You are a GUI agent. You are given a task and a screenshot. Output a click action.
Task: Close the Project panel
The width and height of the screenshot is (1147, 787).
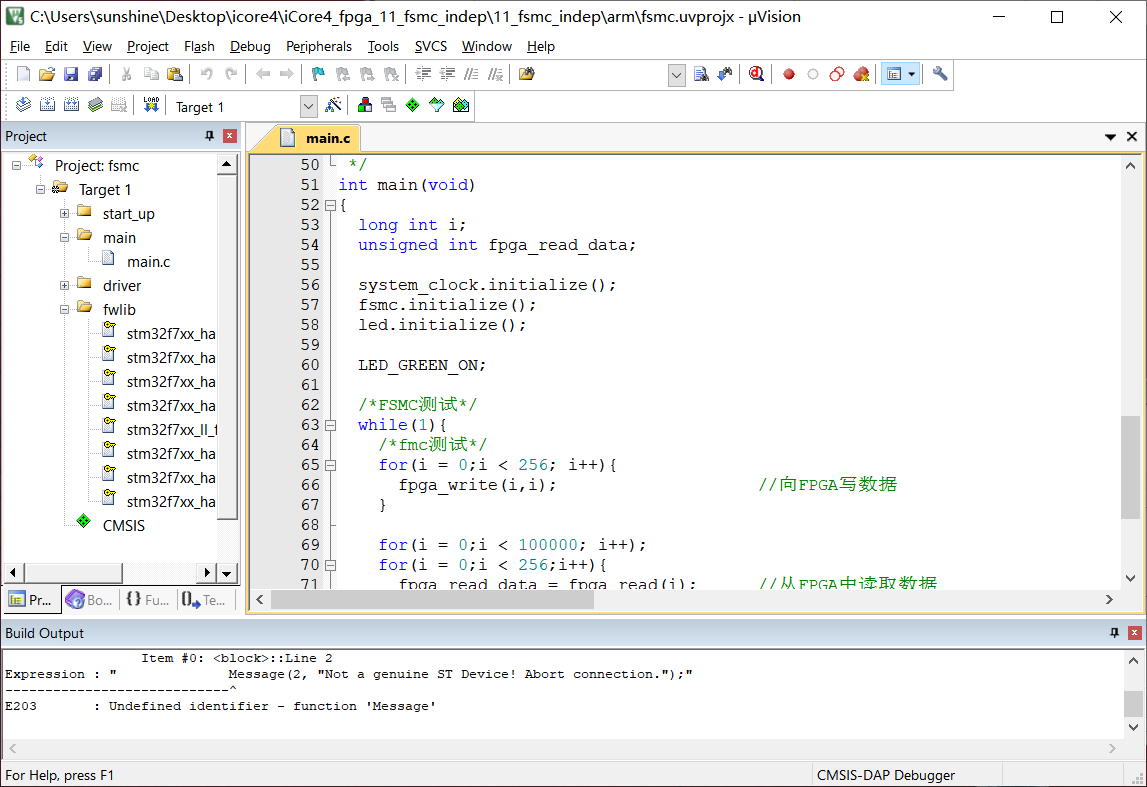pyautogui.click(x=230, y=136)
